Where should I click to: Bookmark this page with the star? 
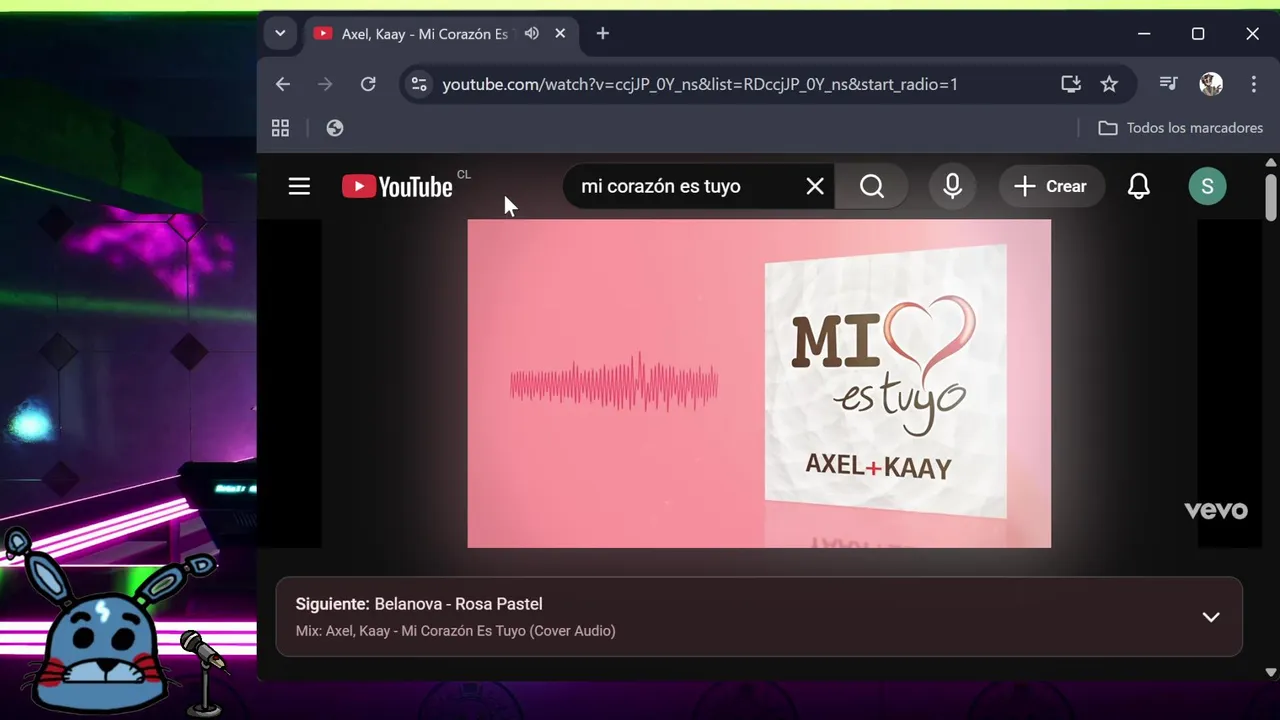point(1109,84)
